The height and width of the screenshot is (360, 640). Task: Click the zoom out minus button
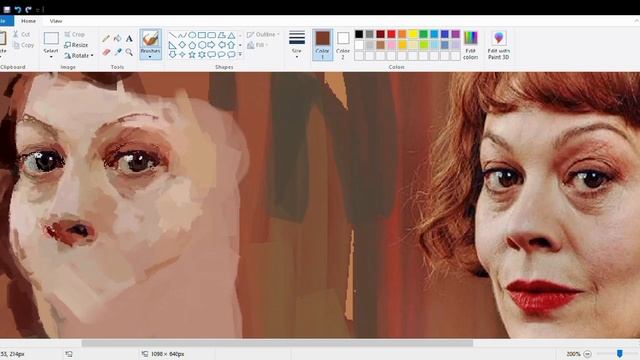(x=587, y=354)
